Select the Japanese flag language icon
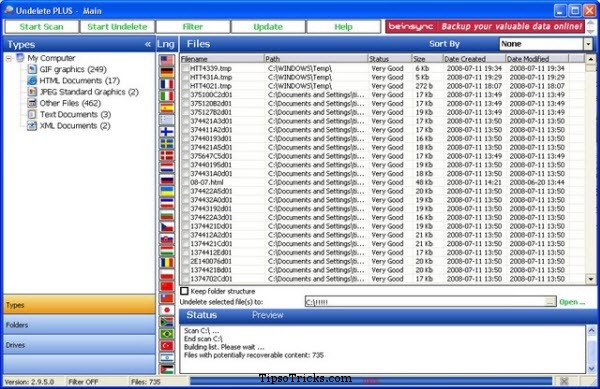Viewport: 600px width, 389px height. (x=166, y=310)
